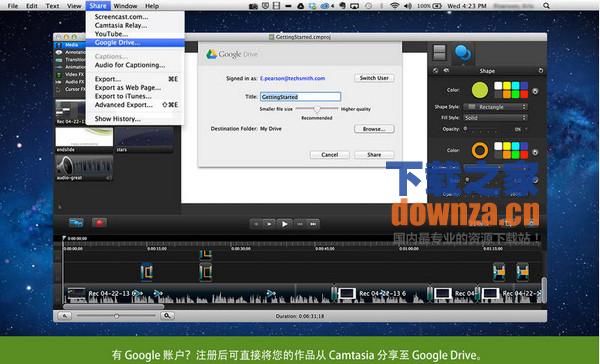The width and height of the screenshot is (600, 364).
Task: Open the Text menu in menu bar
Action: tap(52, 6)
